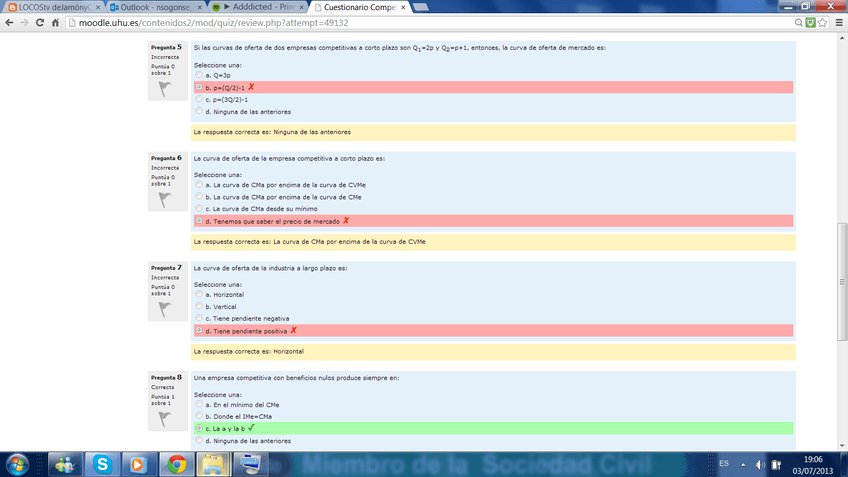848x477 pixels.
Task: Close the Outlook tab
Action: point(200,8)
